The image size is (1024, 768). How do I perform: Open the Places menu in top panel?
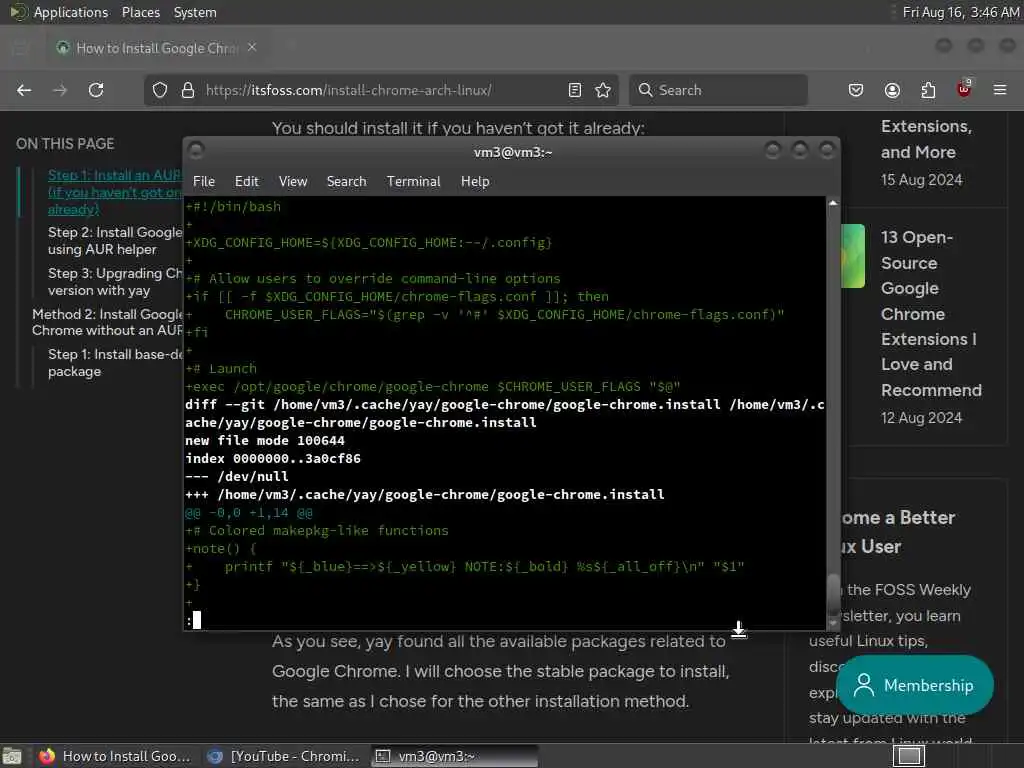point(141,12)
